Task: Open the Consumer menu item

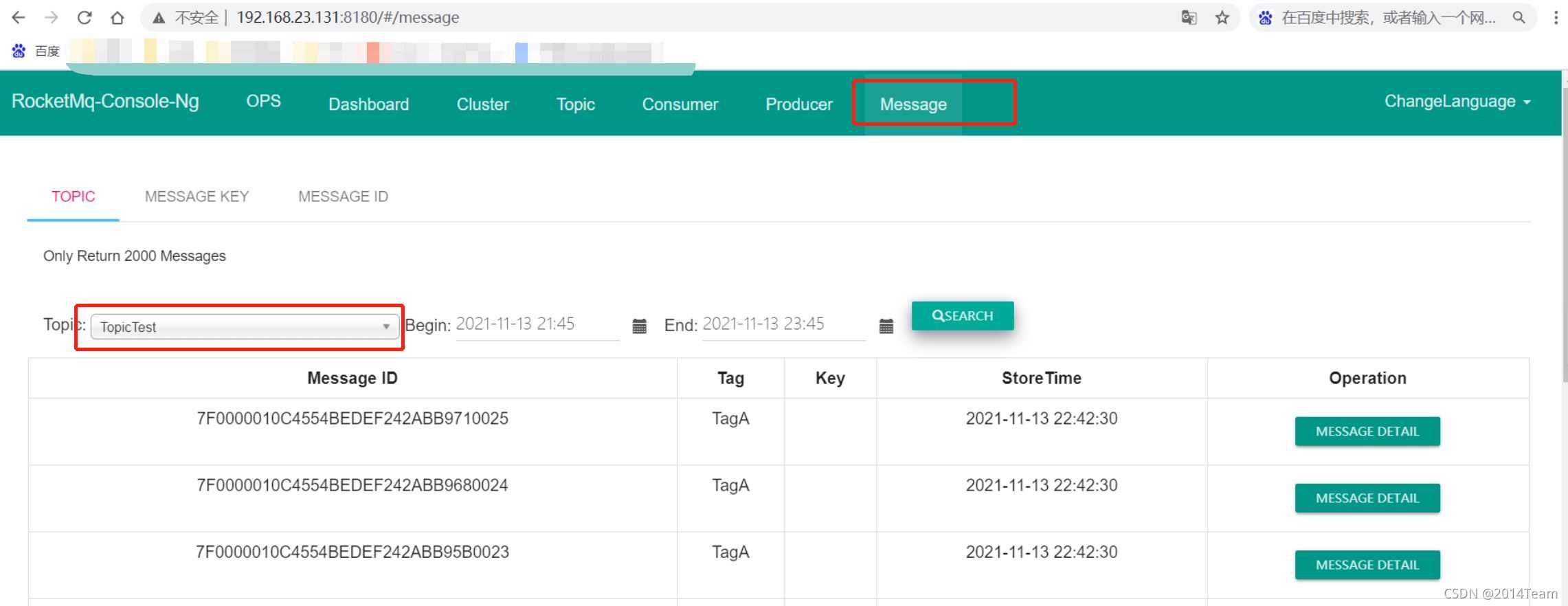Action: coord(680,104)
